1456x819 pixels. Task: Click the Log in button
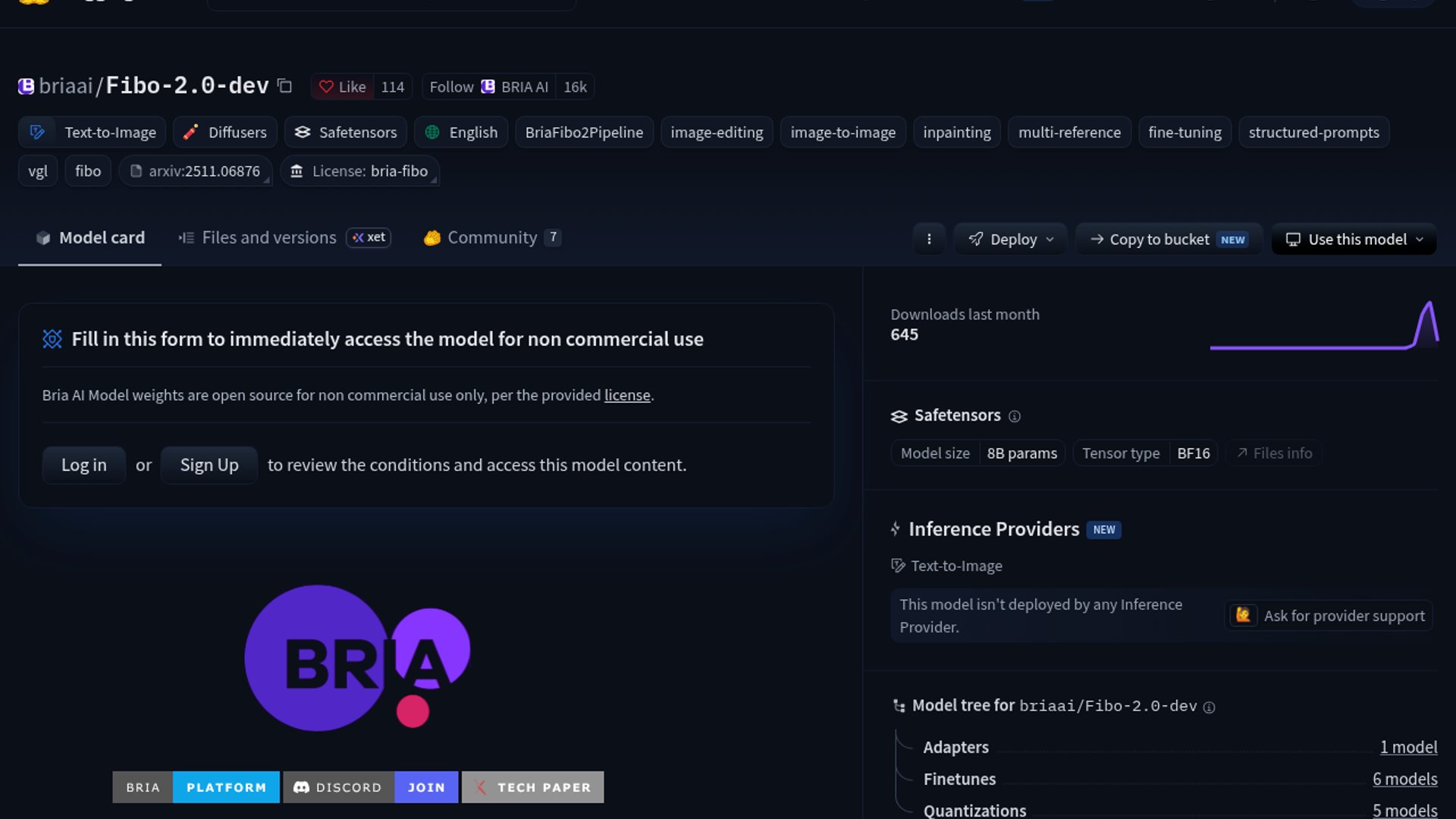coord(83,465)
